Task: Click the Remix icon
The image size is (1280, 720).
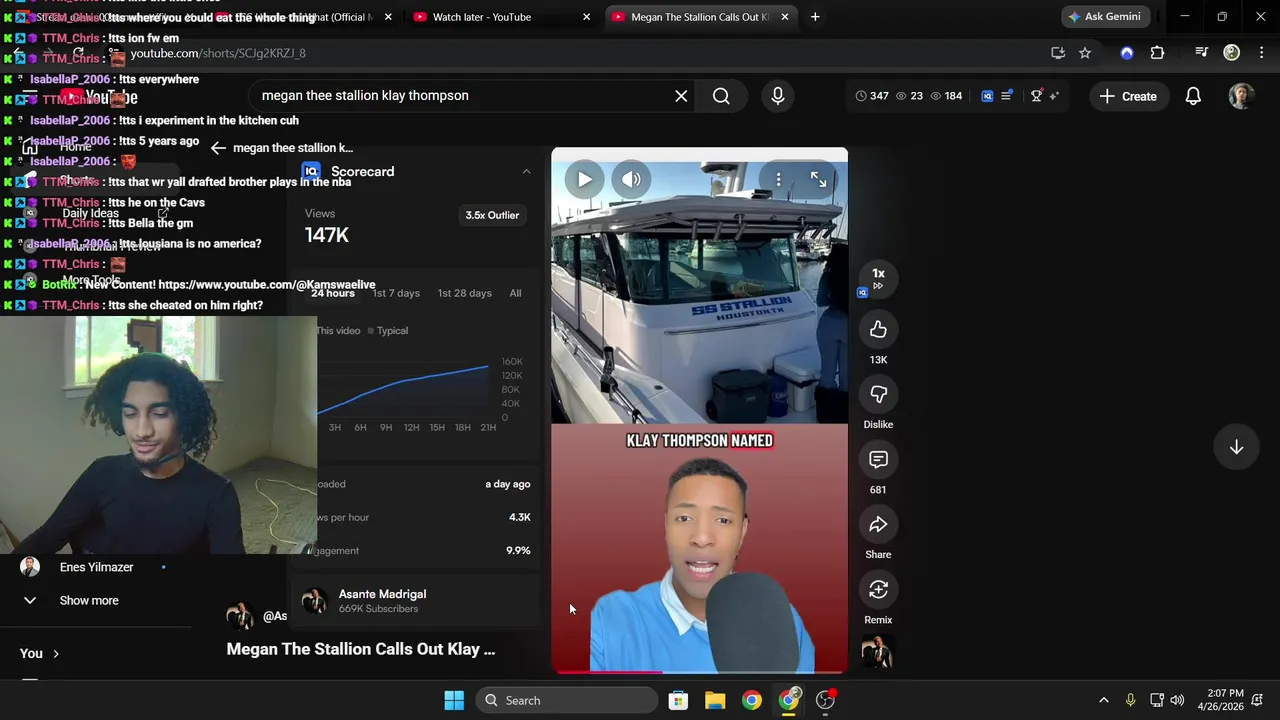Action: 878,590
